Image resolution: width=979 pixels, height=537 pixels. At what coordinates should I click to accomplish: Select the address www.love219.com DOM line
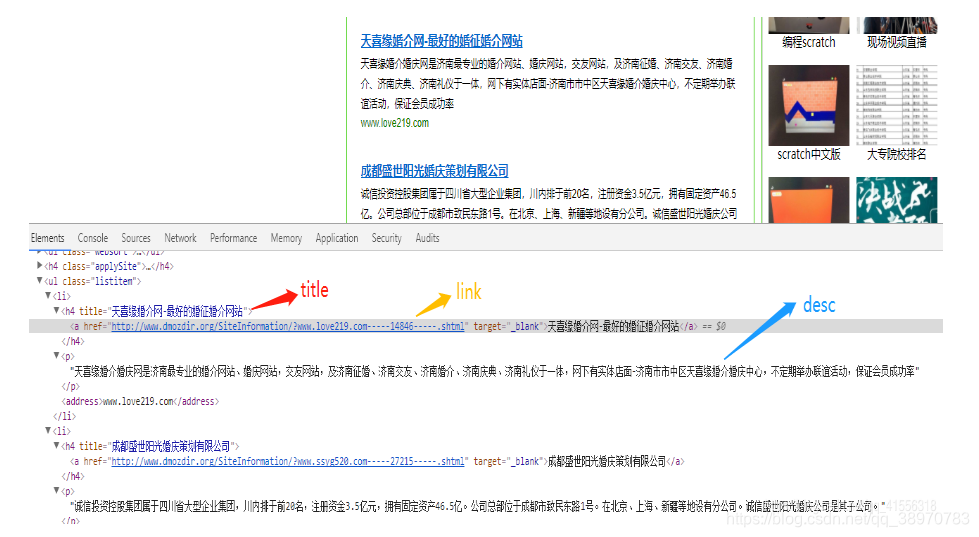(140, 402)
